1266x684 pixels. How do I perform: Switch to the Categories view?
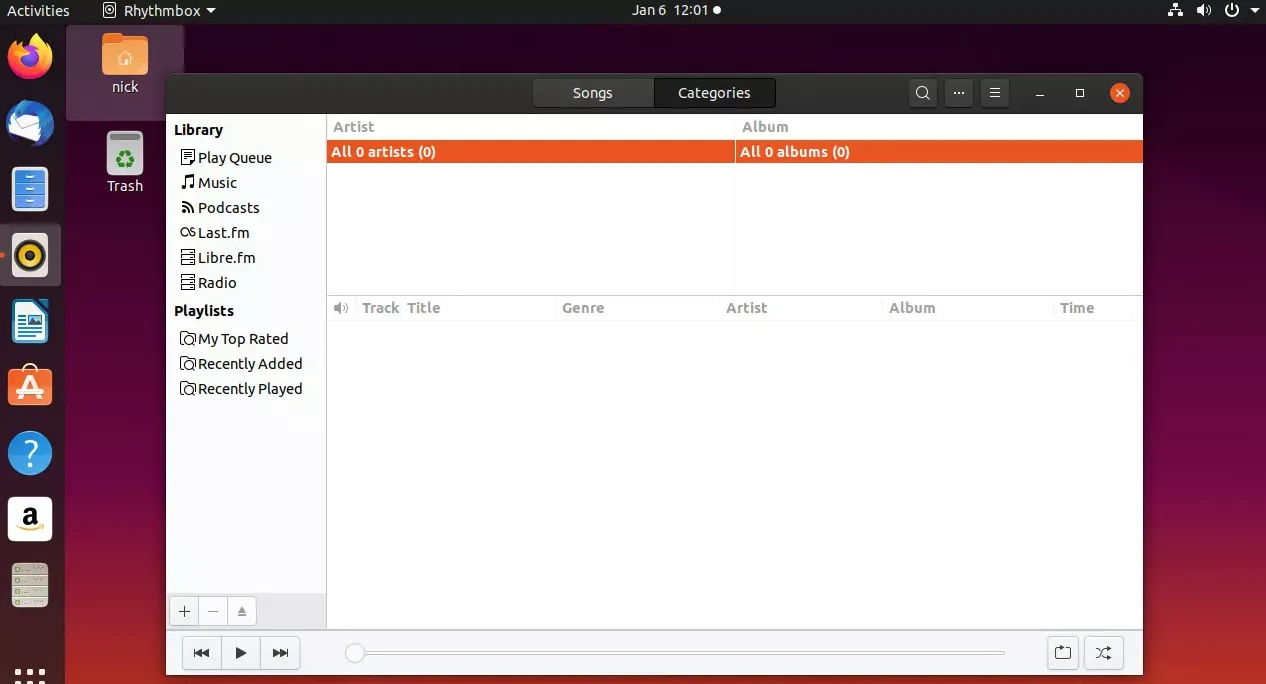click(x=714, y=93)
